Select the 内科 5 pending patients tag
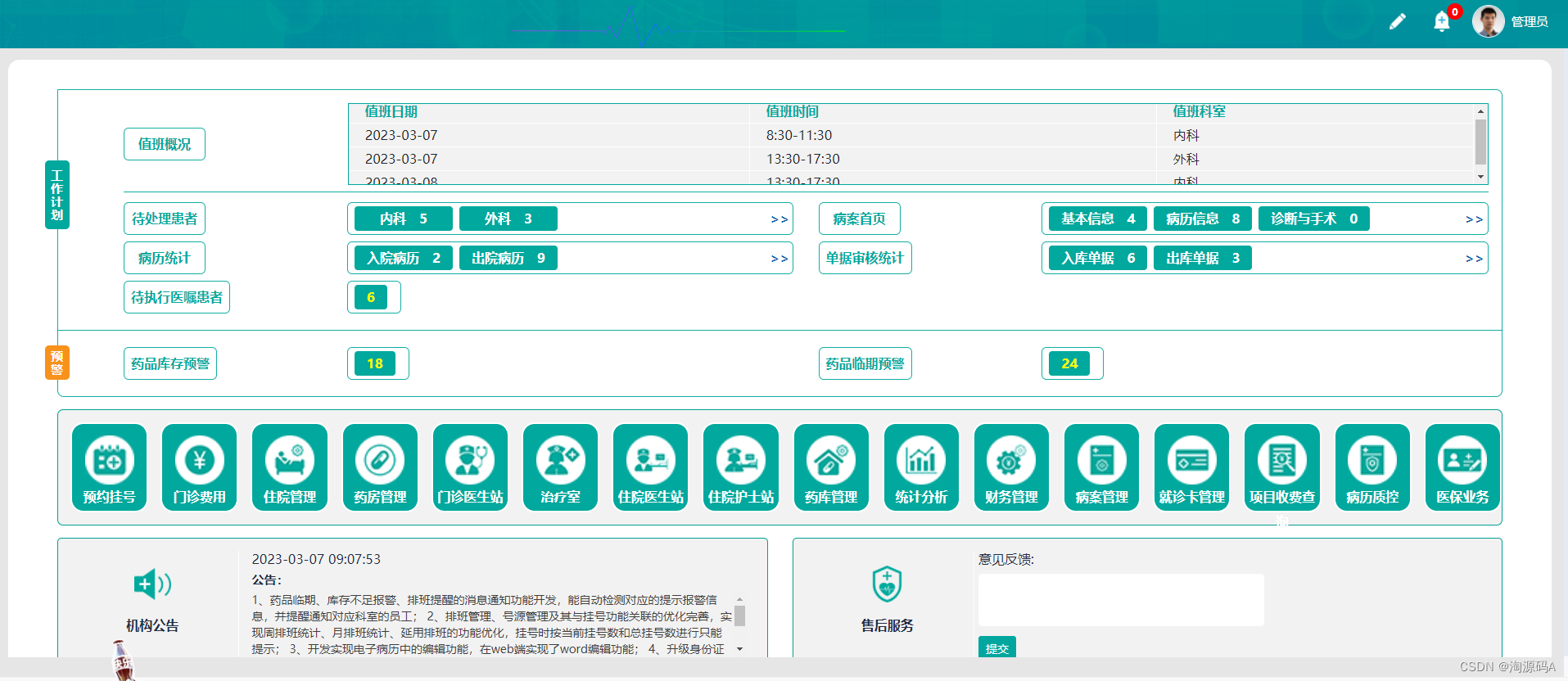The height and width of the screenshot is (681, 1568). point(404,219)
